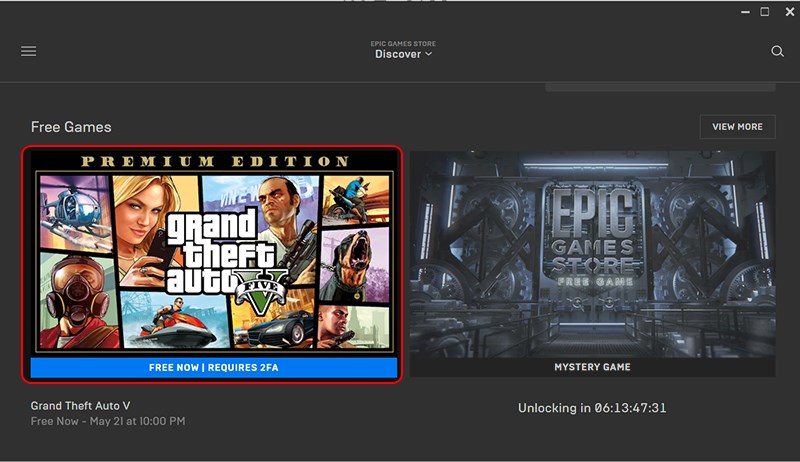800x462 pixels.
Task: Click the Unlocking in countdown timer text
Action: click(592, 408)
